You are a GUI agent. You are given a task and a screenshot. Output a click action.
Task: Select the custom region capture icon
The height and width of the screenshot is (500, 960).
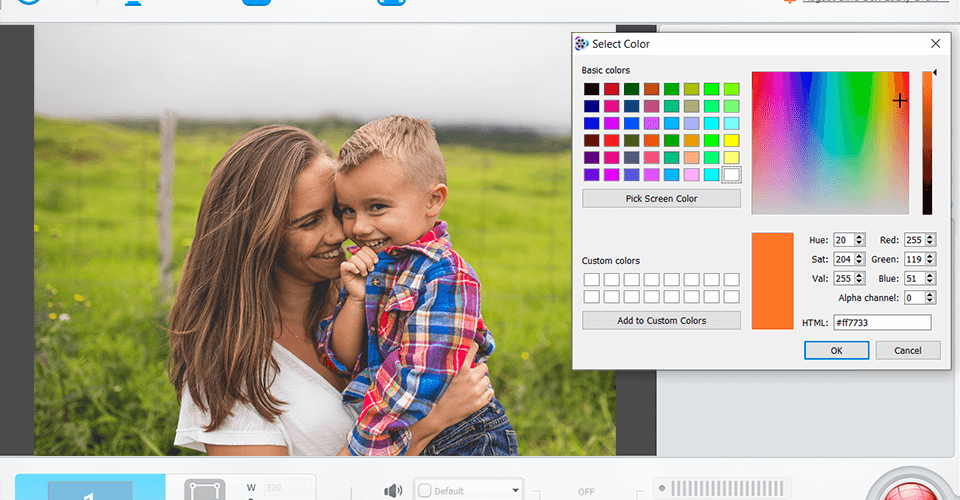tap(204, 490)
